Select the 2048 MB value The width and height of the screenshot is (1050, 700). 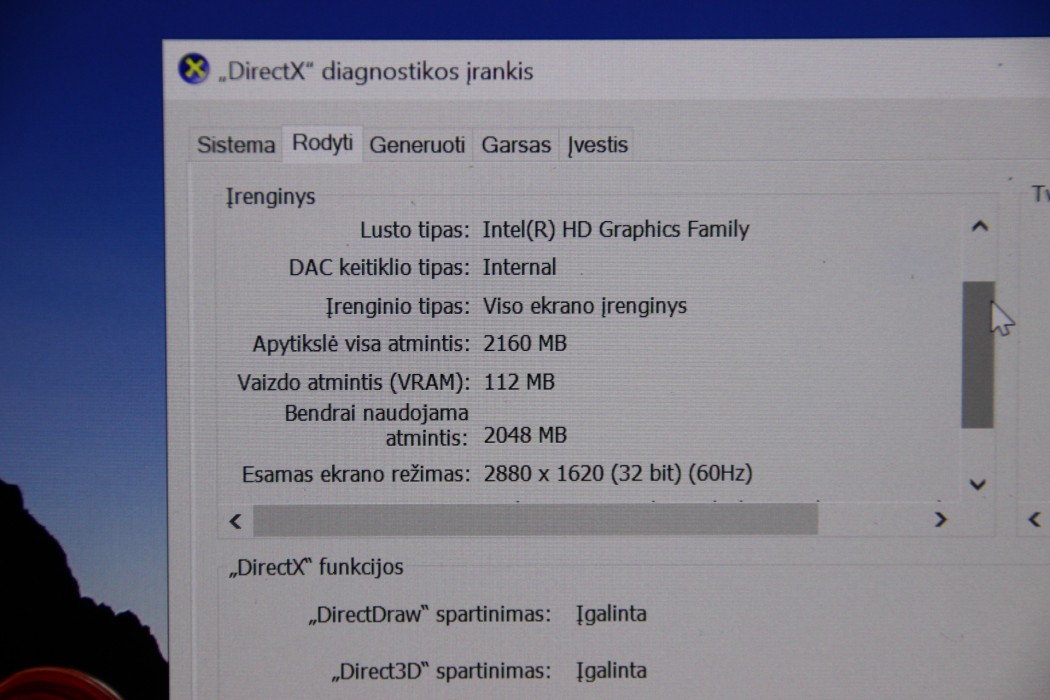pos(525,435)
